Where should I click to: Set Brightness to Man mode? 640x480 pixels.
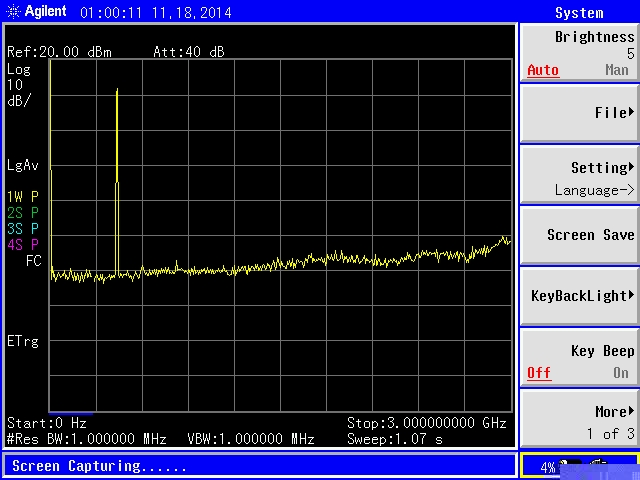click(x=617, y=70)
